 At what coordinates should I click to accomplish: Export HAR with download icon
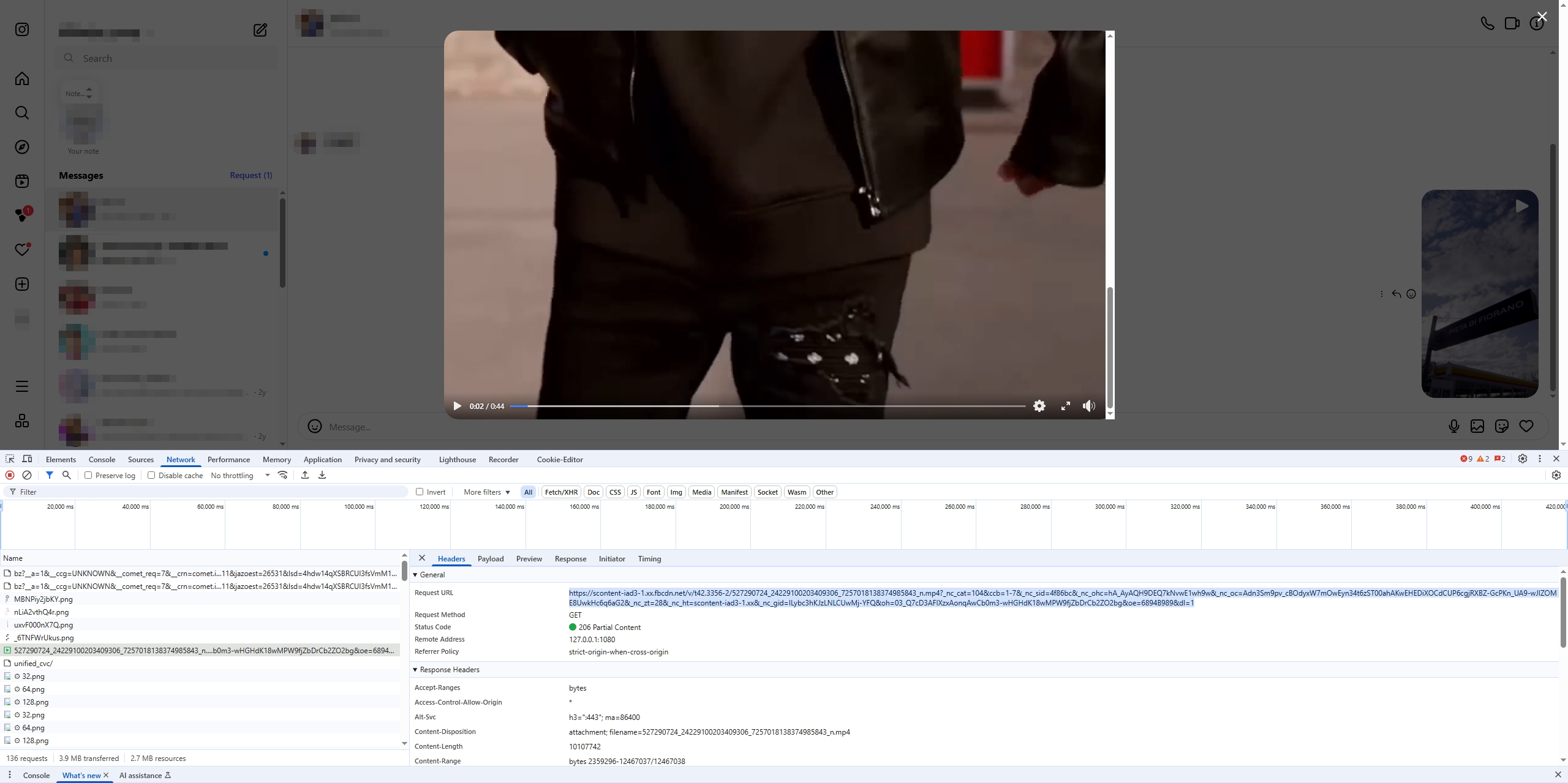pos(322,475)
